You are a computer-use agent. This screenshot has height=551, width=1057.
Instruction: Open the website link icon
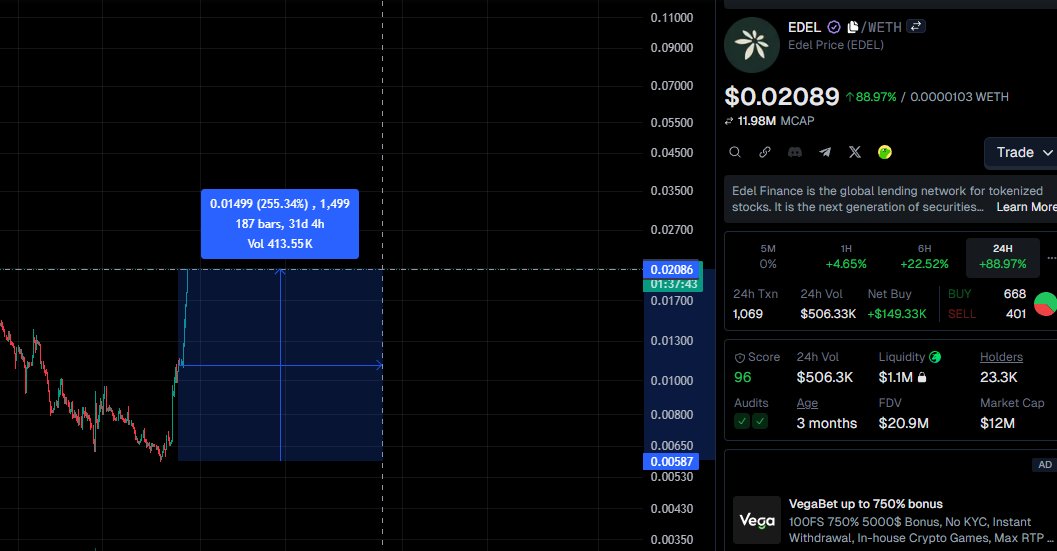(x=764, y=152)
